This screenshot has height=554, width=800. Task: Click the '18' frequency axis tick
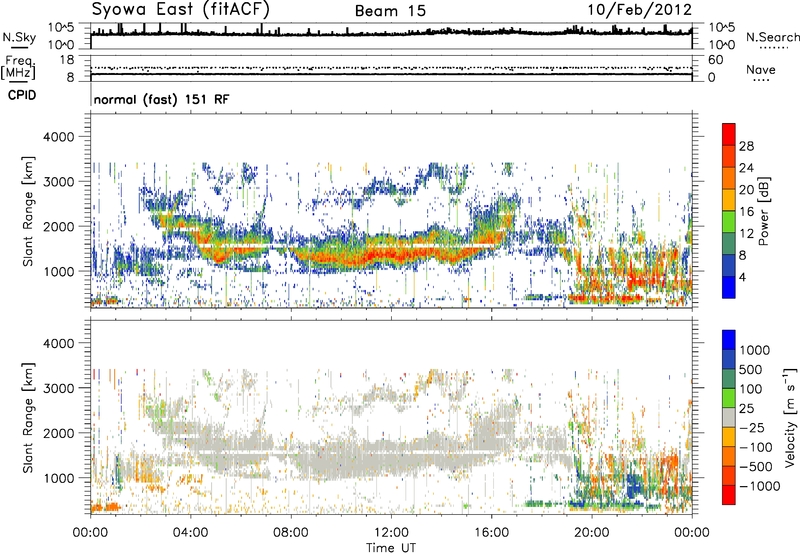pos(67,60)
